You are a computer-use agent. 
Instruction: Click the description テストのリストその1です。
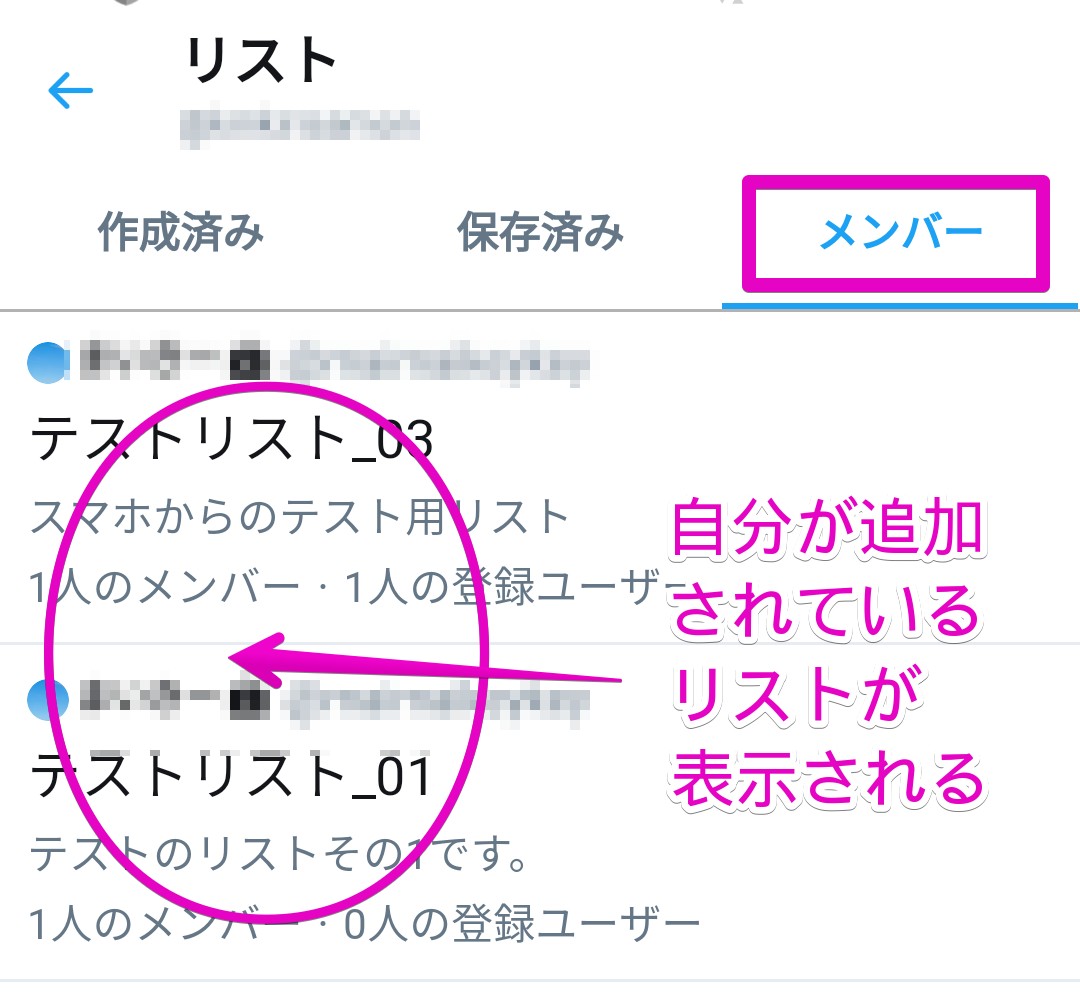pyautogui.click(x=279, y=855)
